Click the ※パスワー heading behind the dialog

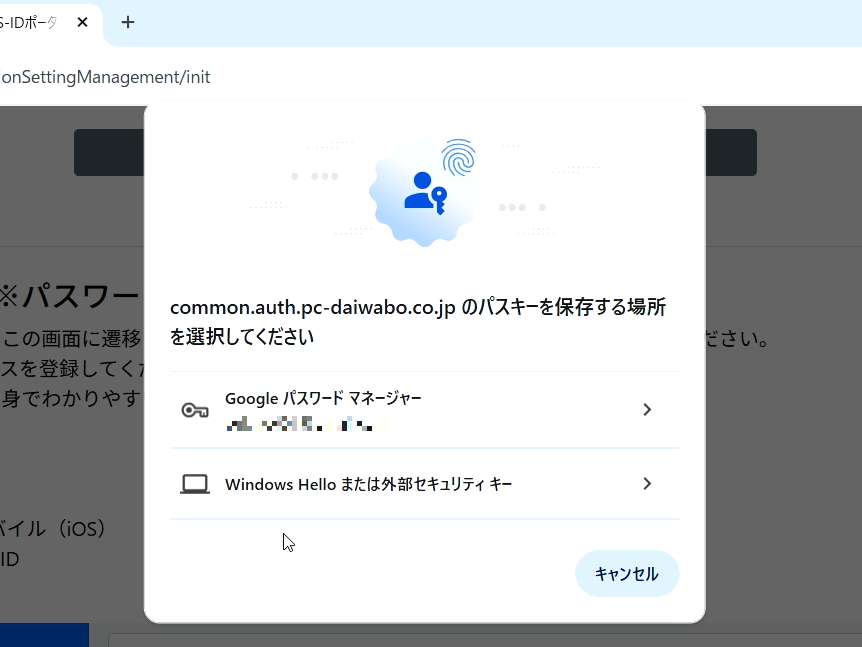pos(70,297)
